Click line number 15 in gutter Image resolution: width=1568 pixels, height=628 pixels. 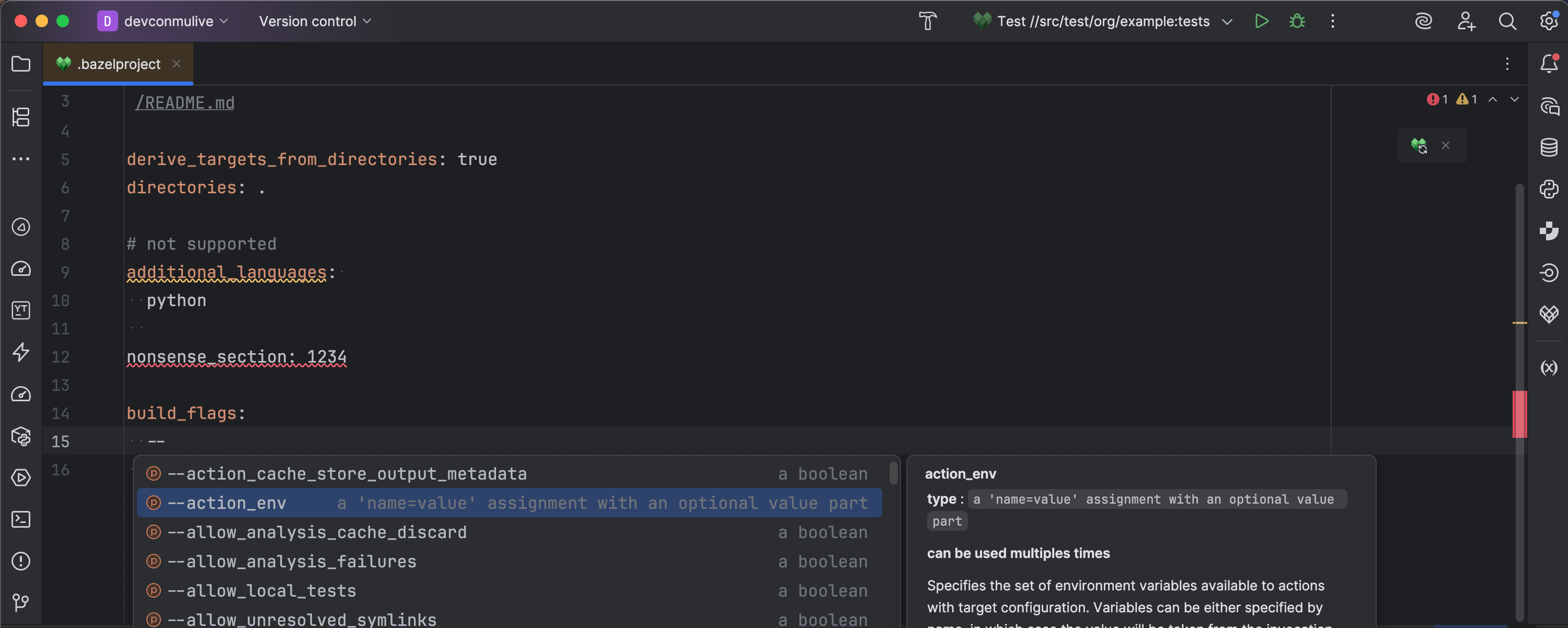60,441
